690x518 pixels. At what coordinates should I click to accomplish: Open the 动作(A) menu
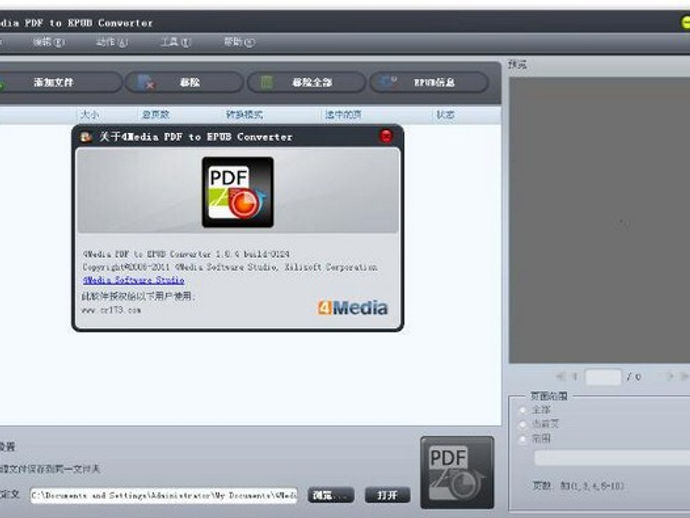pyautogui.click(x=112, y=42)
